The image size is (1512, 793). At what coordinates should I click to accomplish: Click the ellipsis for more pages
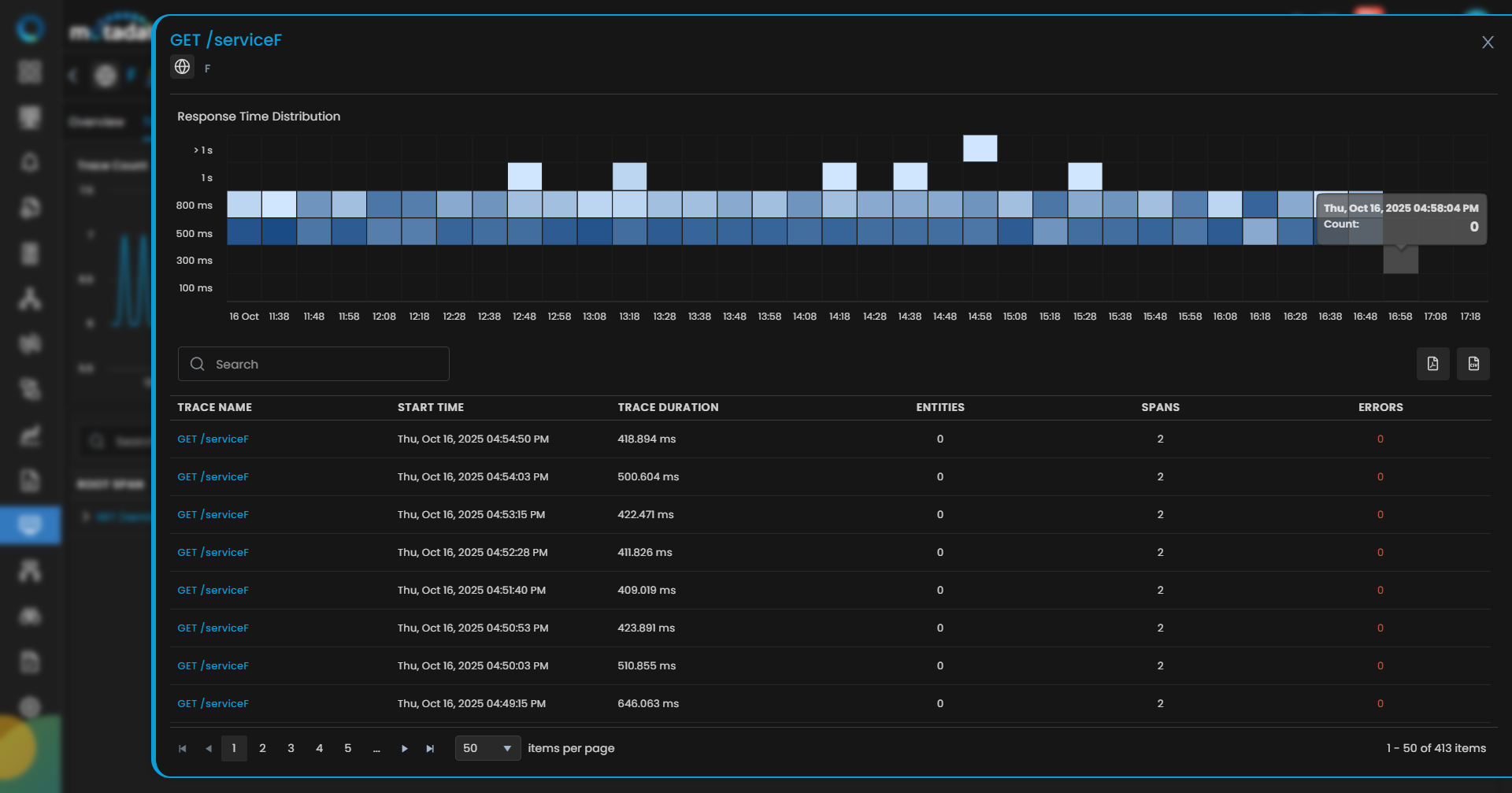376,748
